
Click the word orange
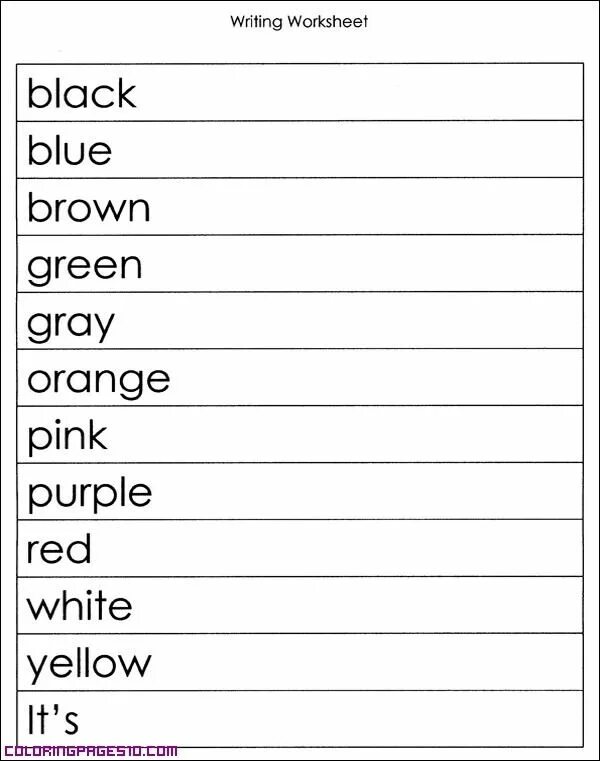(99, 381)
